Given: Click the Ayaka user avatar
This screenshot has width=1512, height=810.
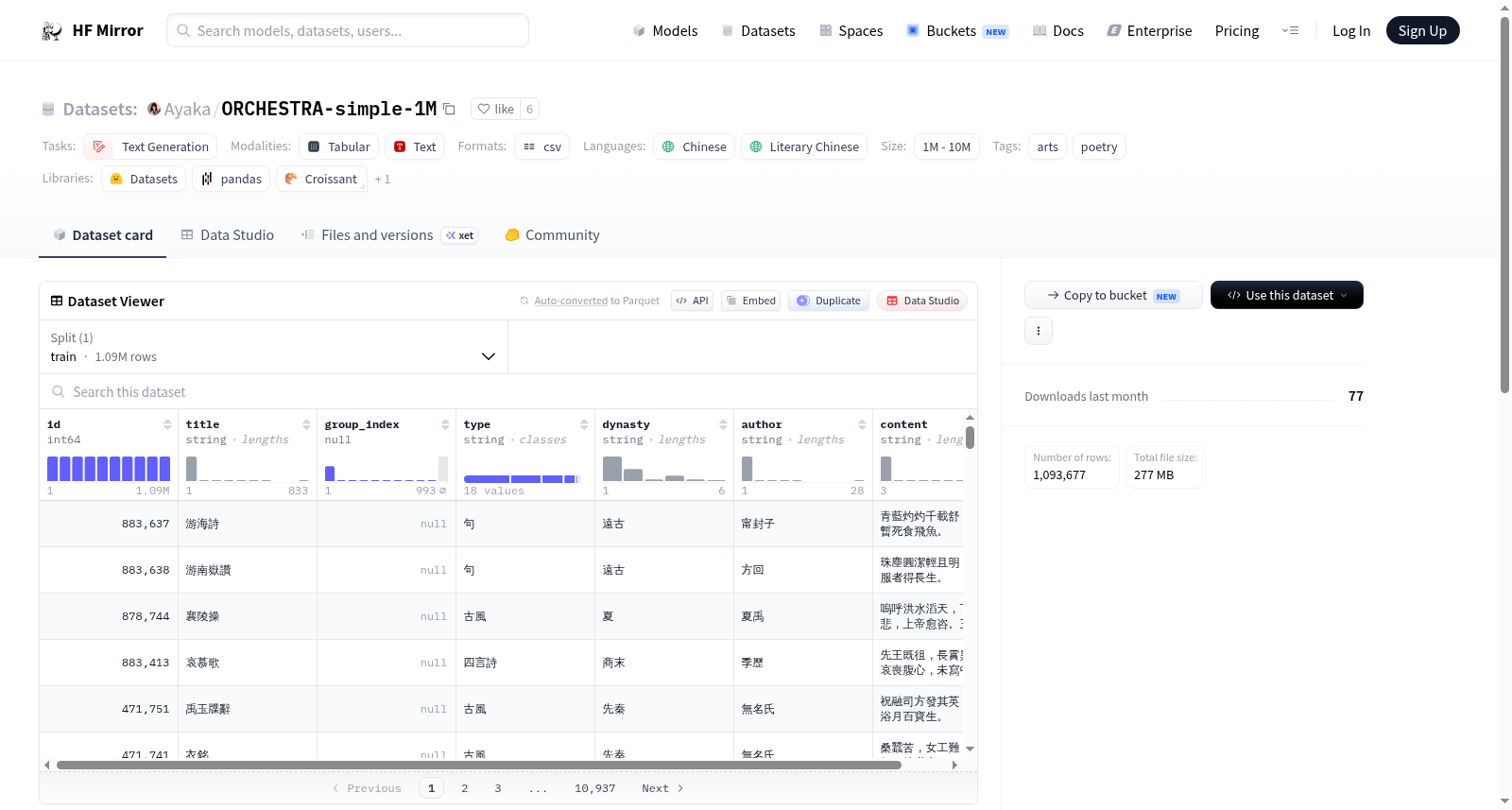Looking at the screenshot, I should click(154, 109).
